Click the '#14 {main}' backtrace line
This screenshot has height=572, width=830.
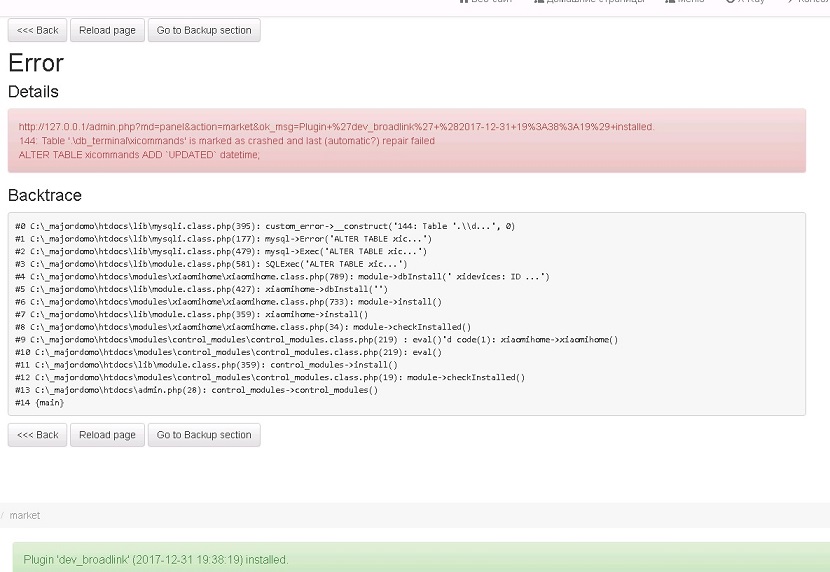[x=40, y=403]
